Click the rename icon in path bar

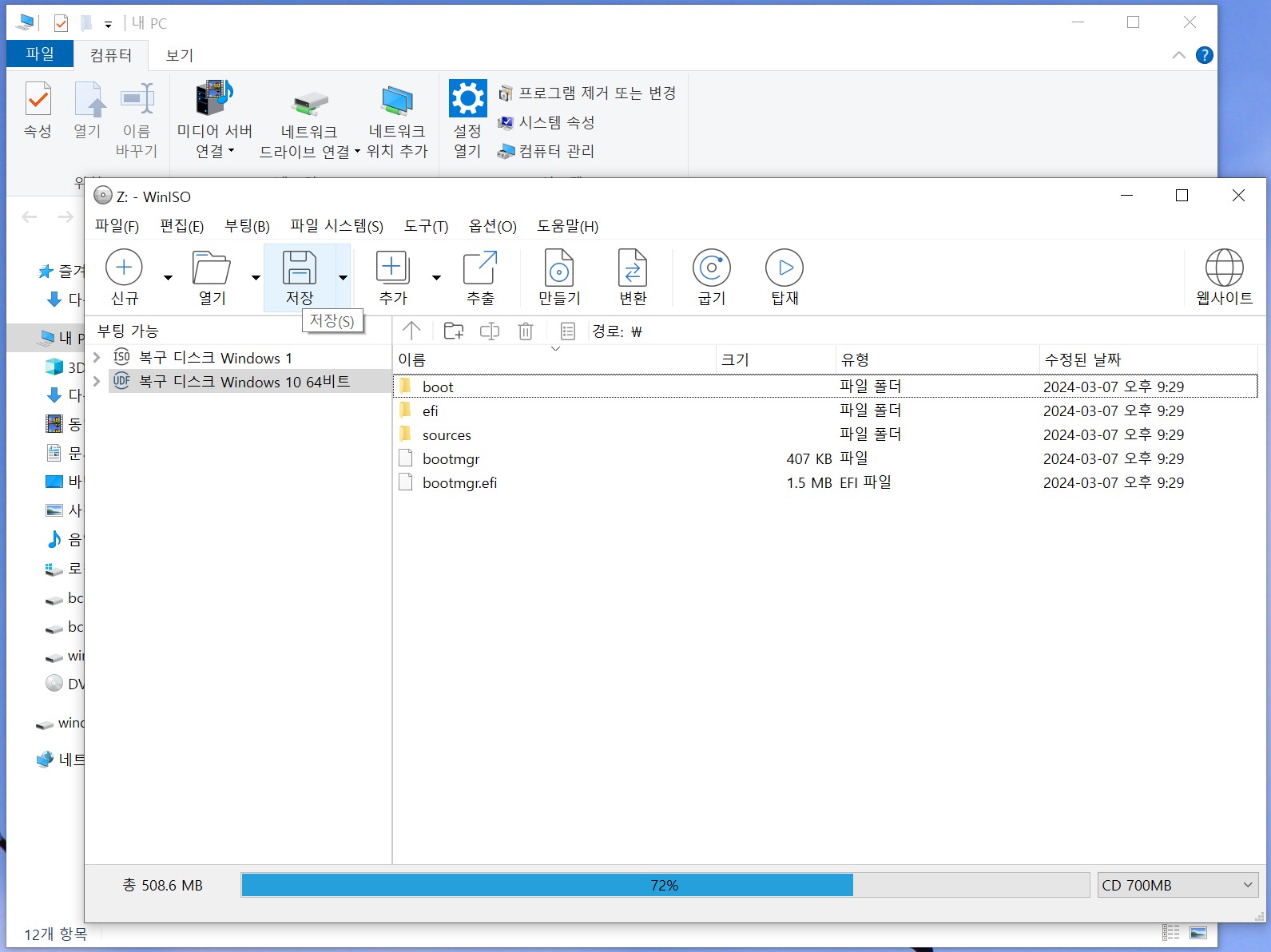(x=490, y=331)
